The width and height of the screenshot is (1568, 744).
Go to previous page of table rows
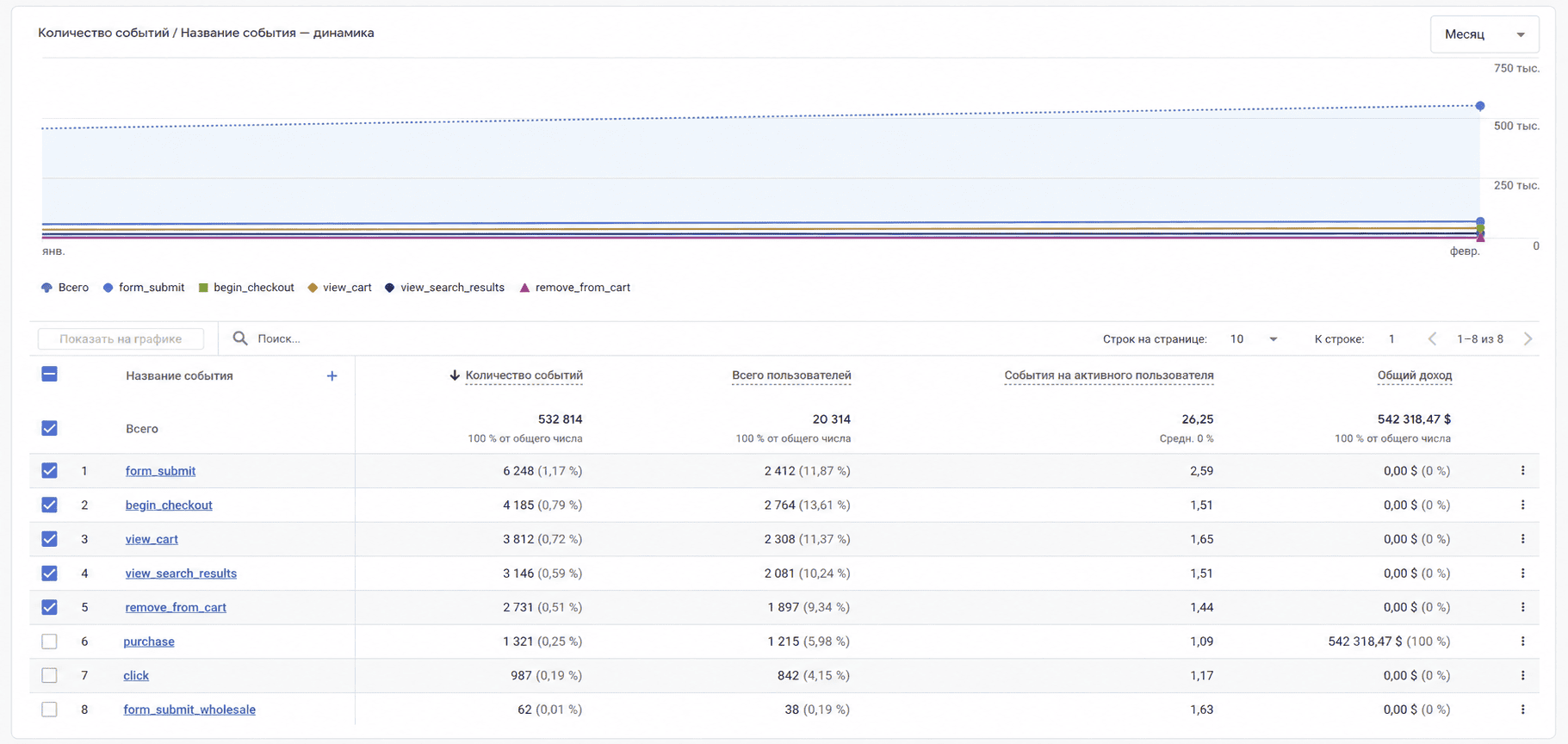click(x=1433, y=339)
